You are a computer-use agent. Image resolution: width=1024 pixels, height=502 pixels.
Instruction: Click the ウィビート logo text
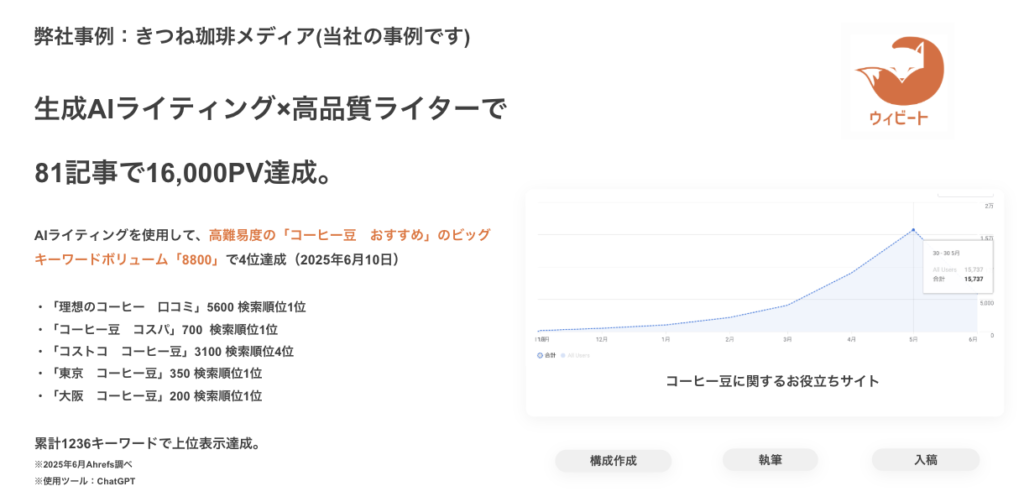(x=898, y=120)
